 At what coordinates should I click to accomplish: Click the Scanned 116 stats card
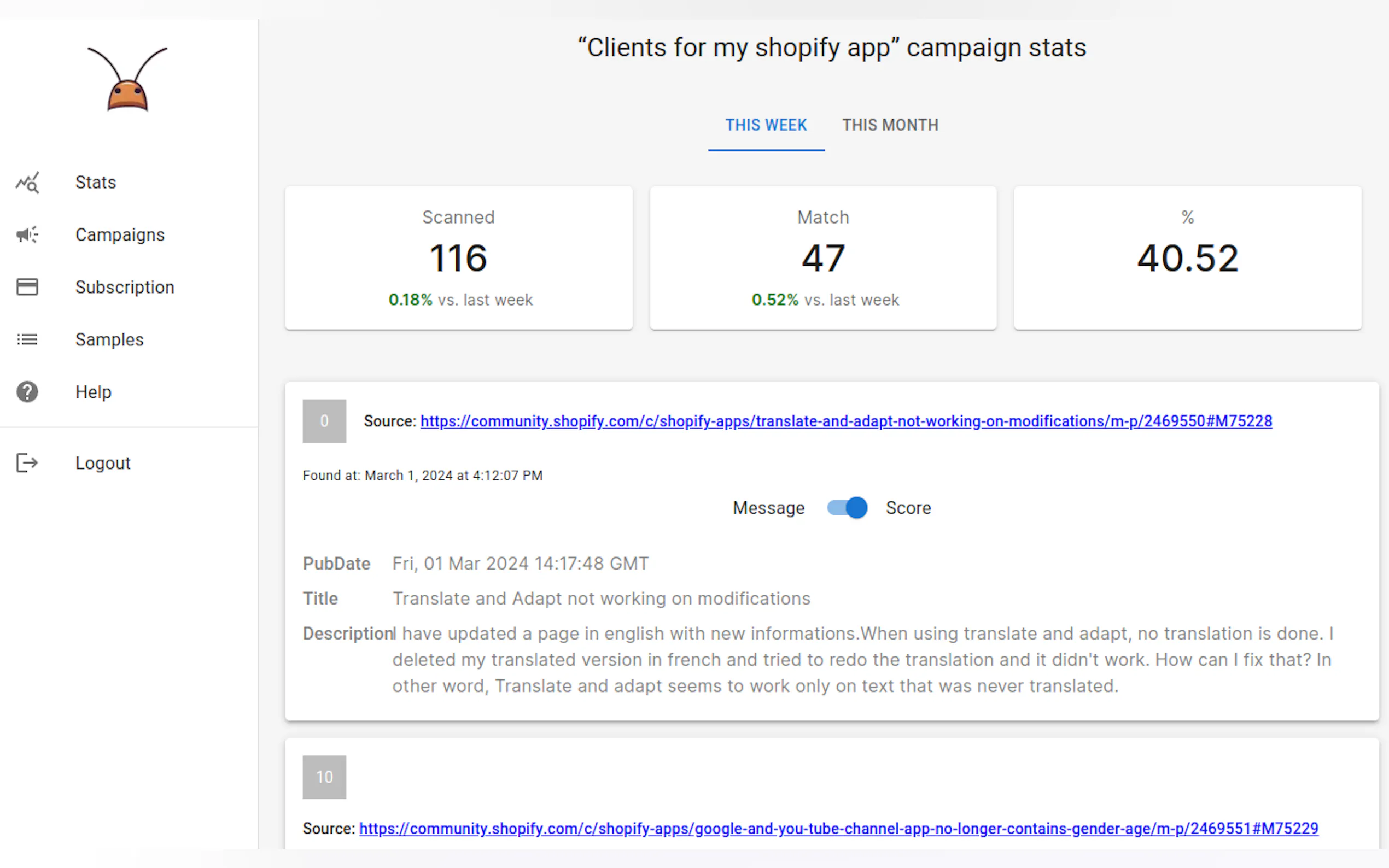(x=458, y=258)
